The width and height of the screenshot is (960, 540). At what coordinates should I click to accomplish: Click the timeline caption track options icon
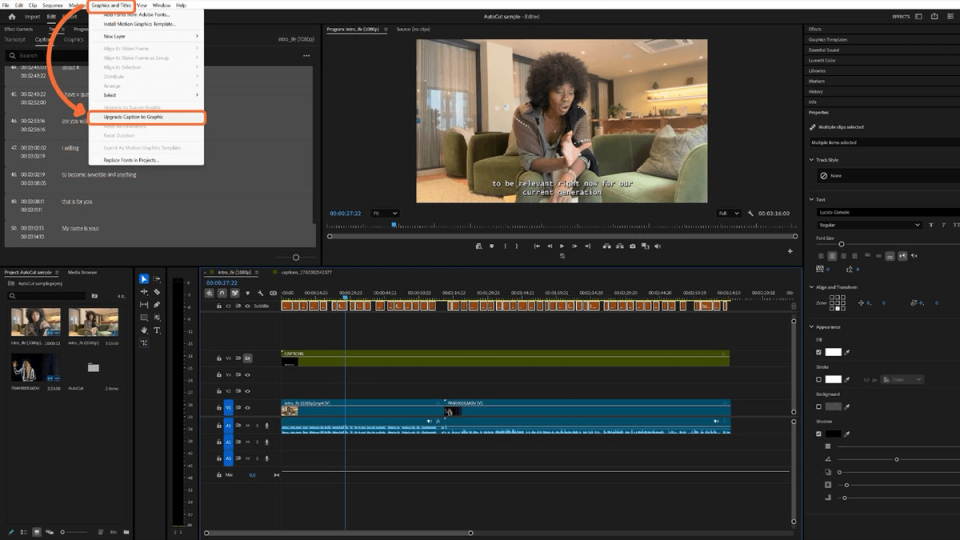(273, 293)
